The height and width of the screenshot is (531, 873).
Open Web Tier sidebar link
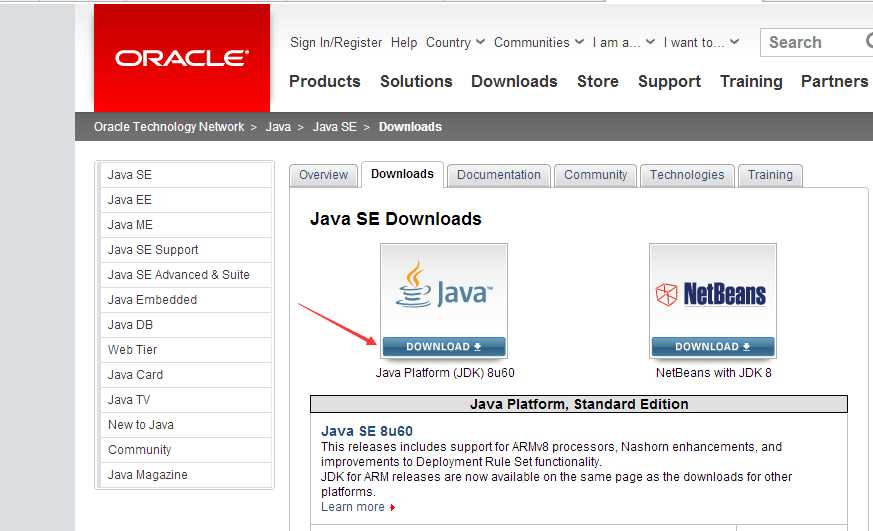pyautogui.click(x=186, y=350)
